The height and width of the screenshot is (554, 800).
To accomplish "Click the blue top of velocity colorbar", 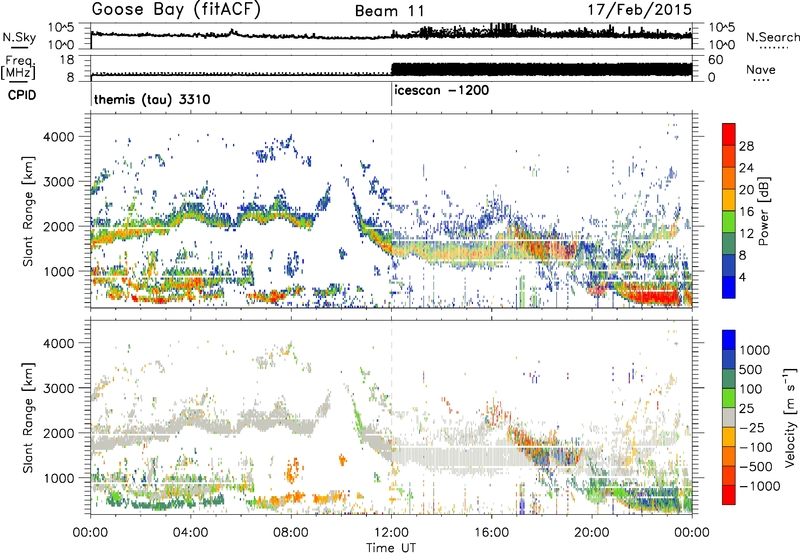I will click(729, 339).
